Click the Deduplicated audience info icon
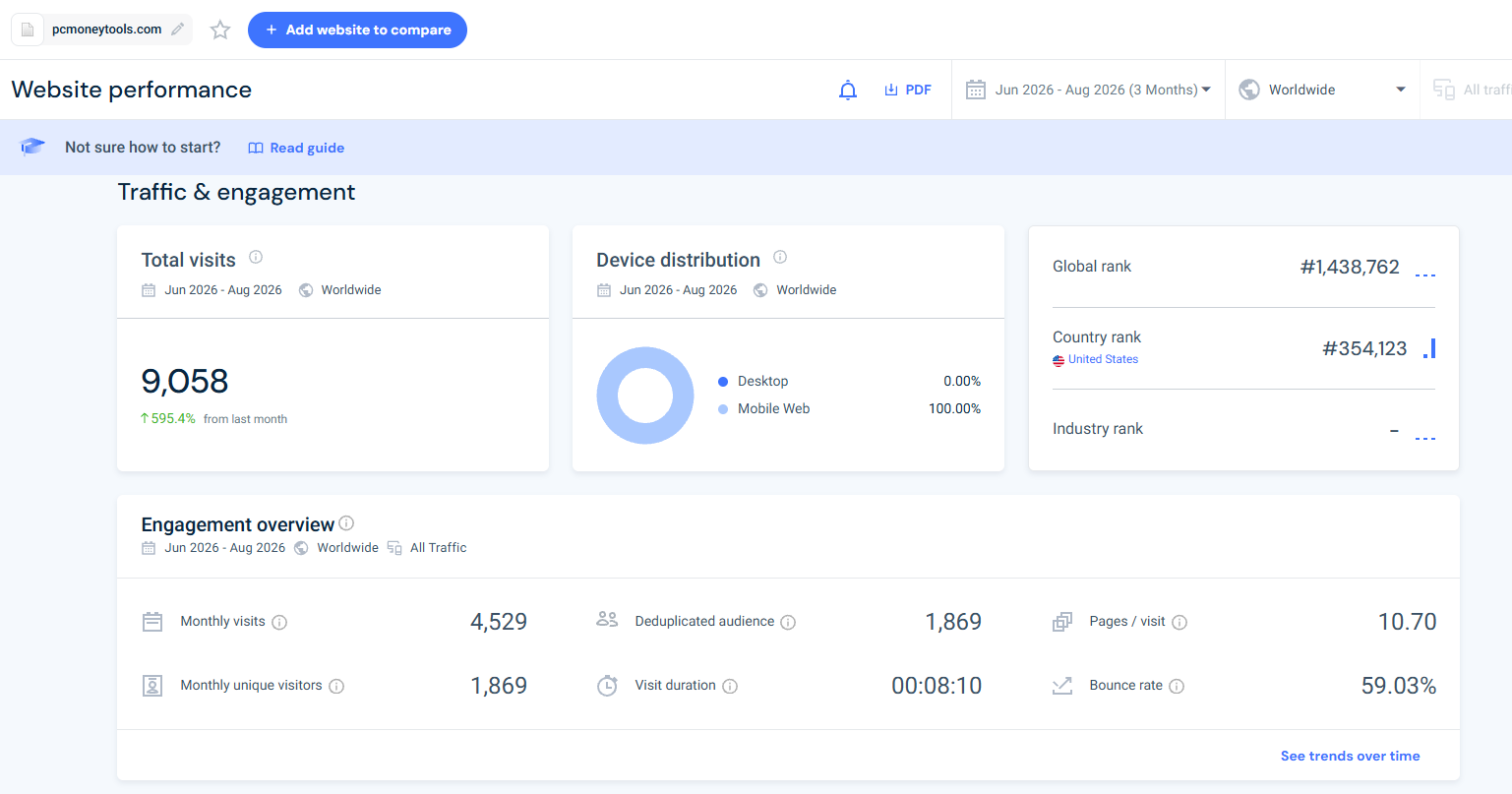Viewport: 1512px width, 794px height. click(788, 622)
